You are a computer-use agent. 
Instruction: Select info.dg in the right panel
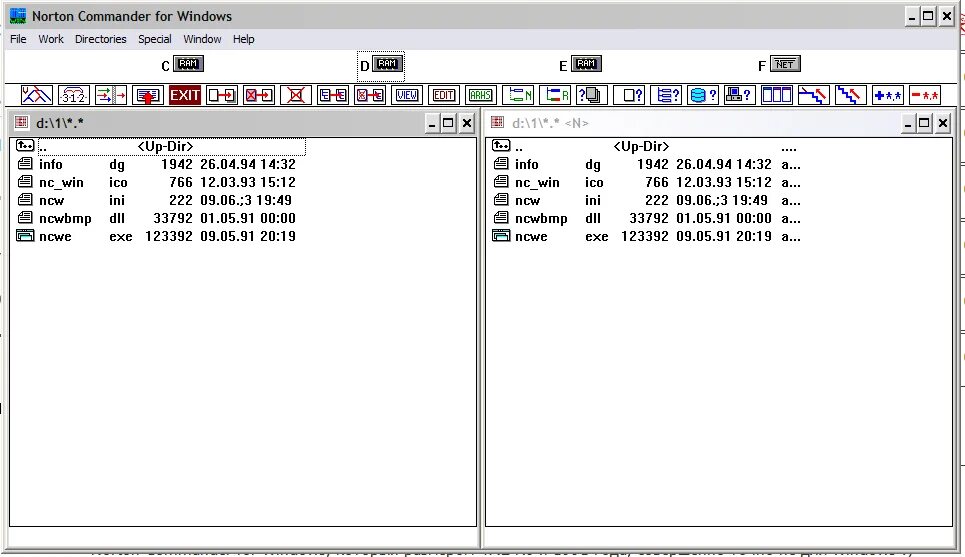tap(646, 164)
